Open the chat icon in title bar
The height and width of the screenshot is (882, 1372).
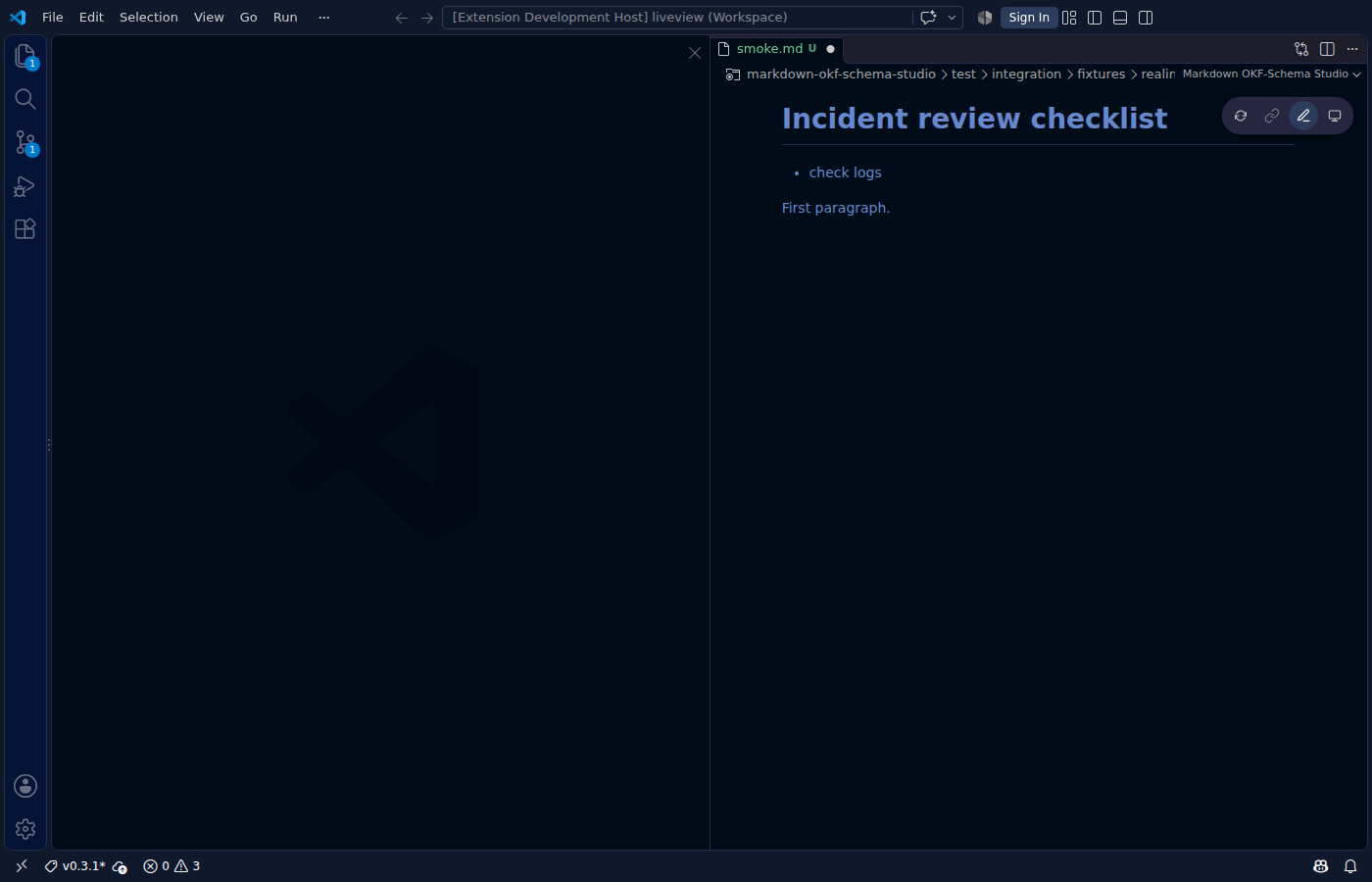point(928,17)
